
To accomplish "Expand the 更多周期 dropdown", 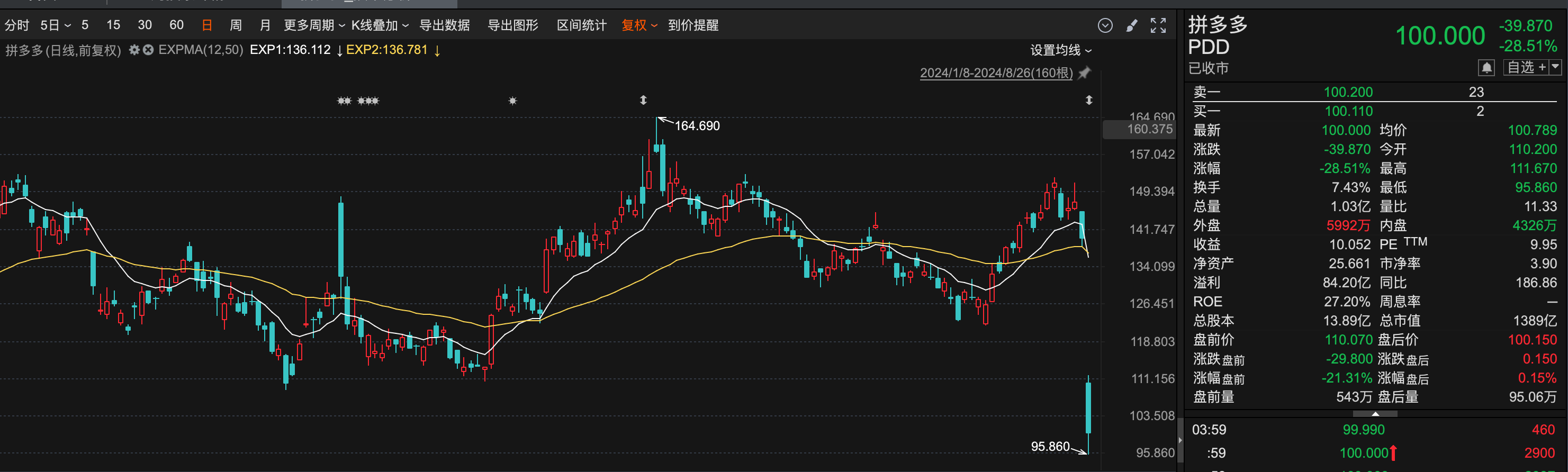I will [314, 25].
